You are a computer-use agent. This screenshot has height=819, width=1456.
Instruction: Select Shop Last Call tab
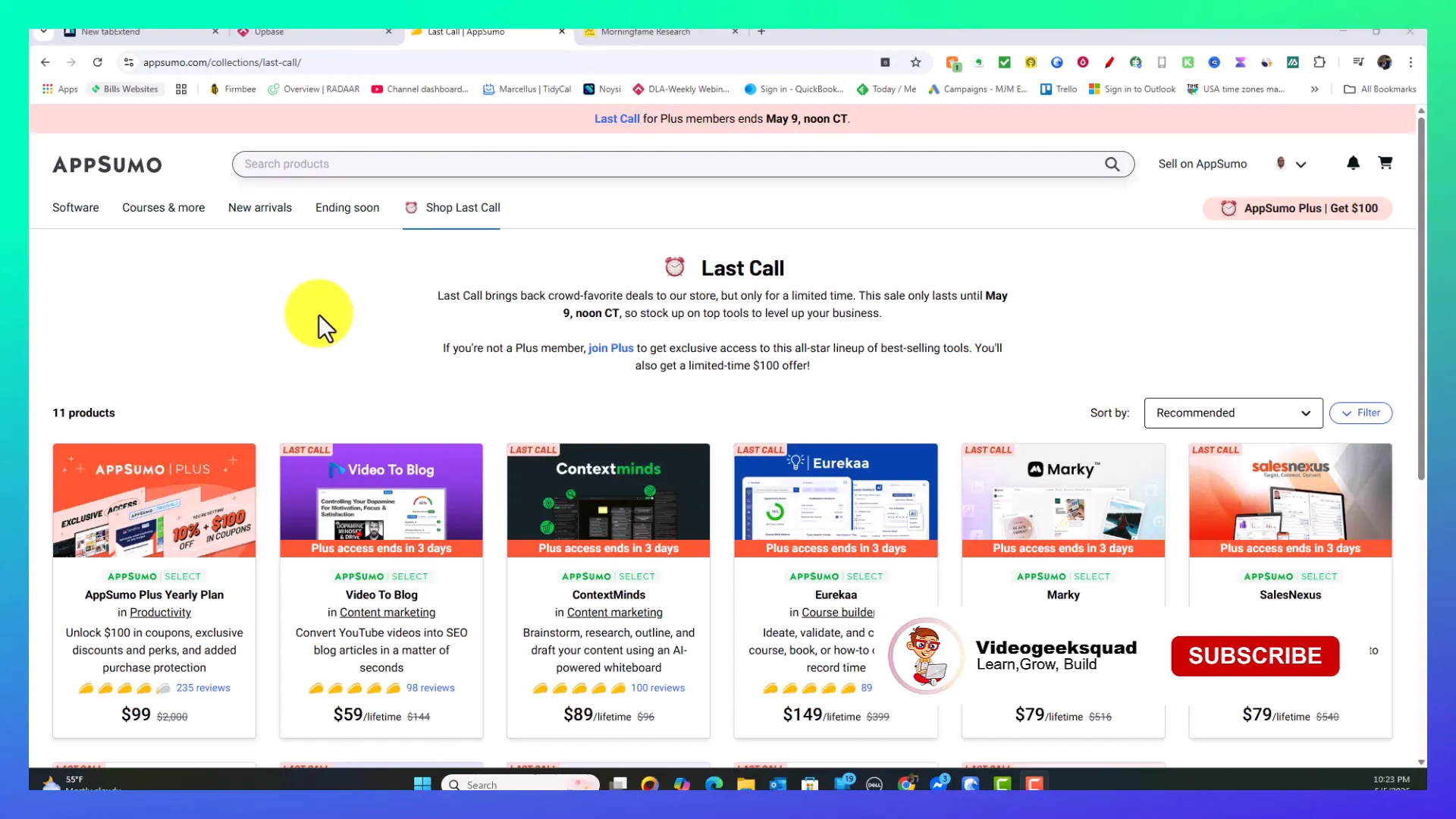coord(452,208)
